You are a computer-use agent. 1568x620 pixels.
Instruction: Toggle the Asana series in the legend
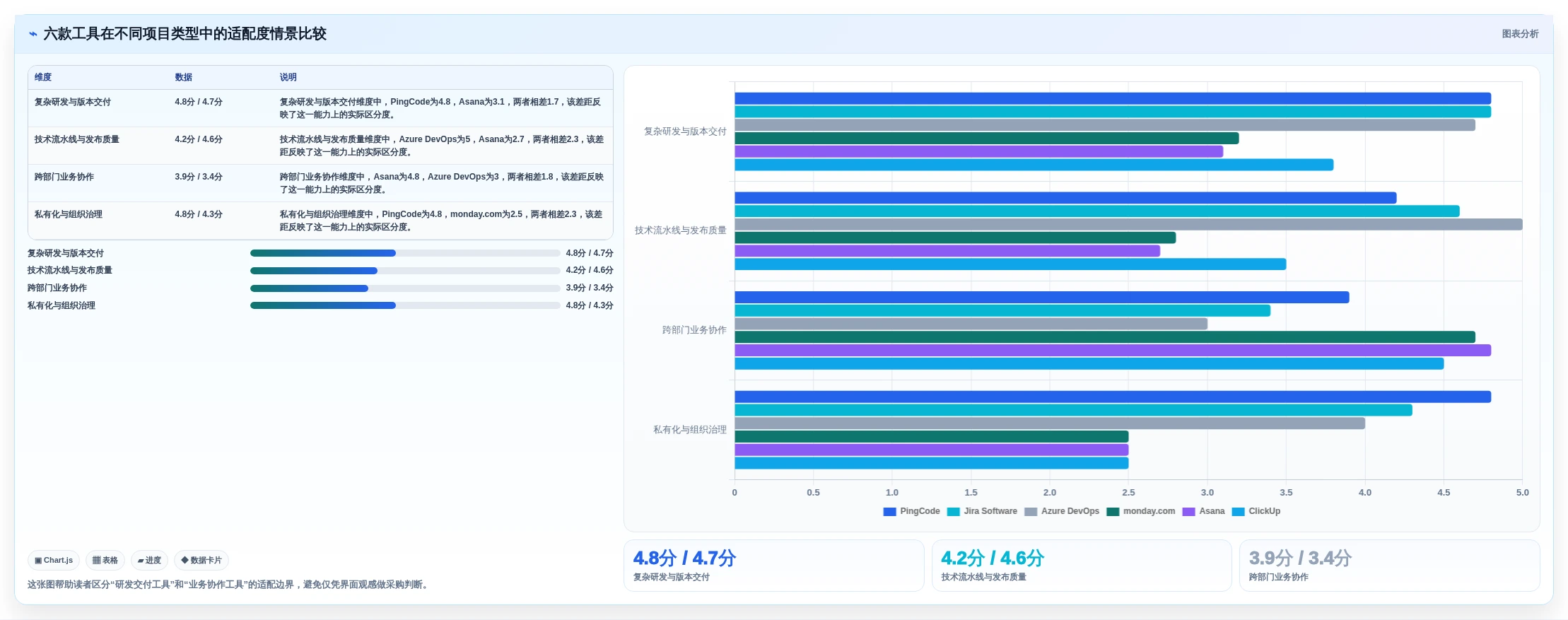(1203, 511)
